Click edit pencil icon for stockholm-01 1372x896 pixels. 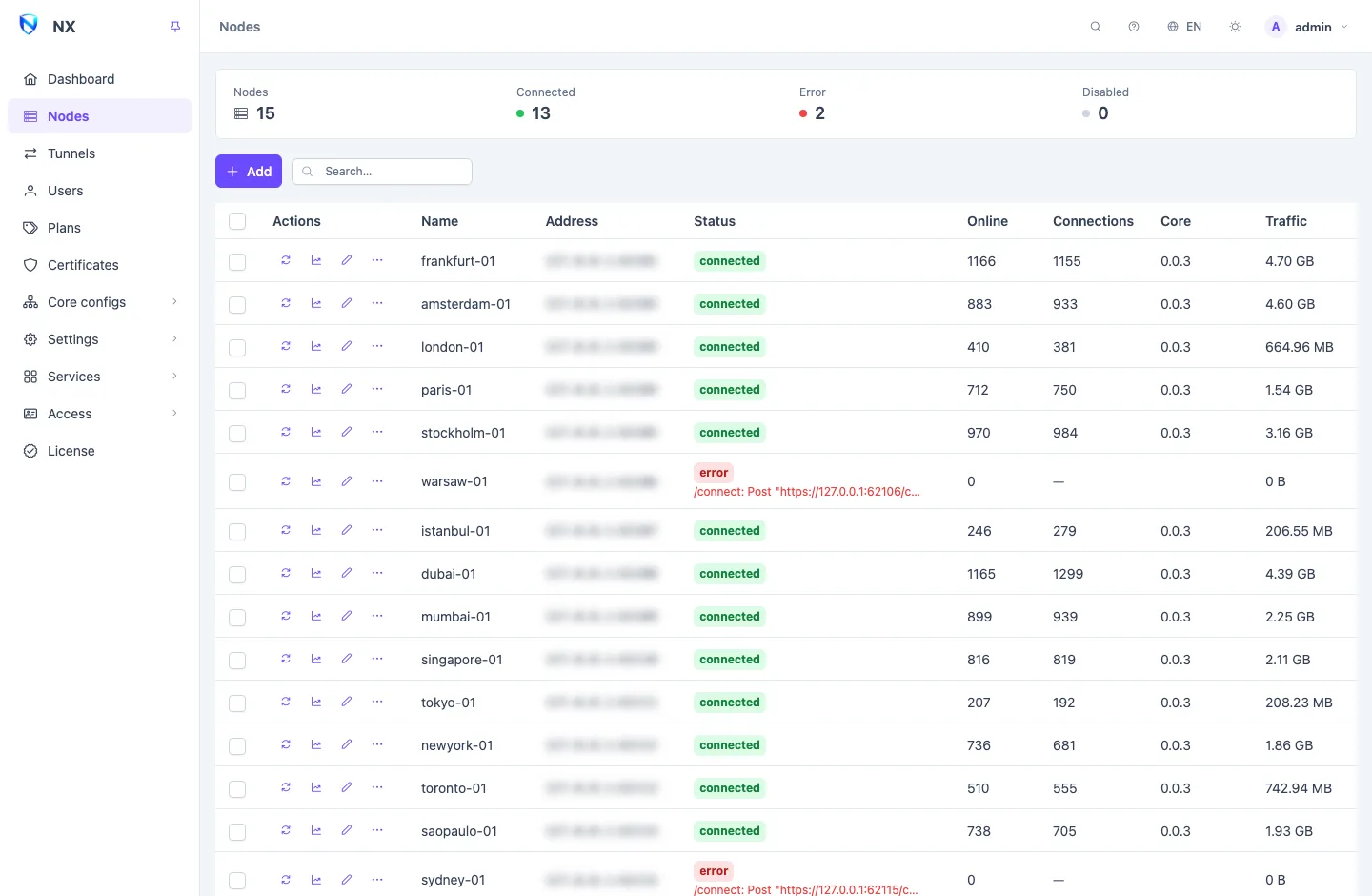tap(347, 432)
